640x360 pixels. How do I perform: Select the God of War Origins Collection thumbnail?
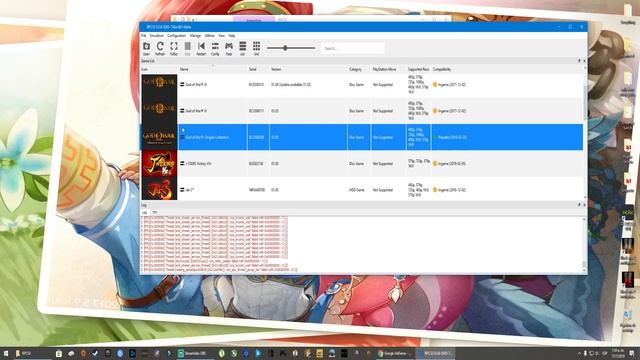coord(159,138)
